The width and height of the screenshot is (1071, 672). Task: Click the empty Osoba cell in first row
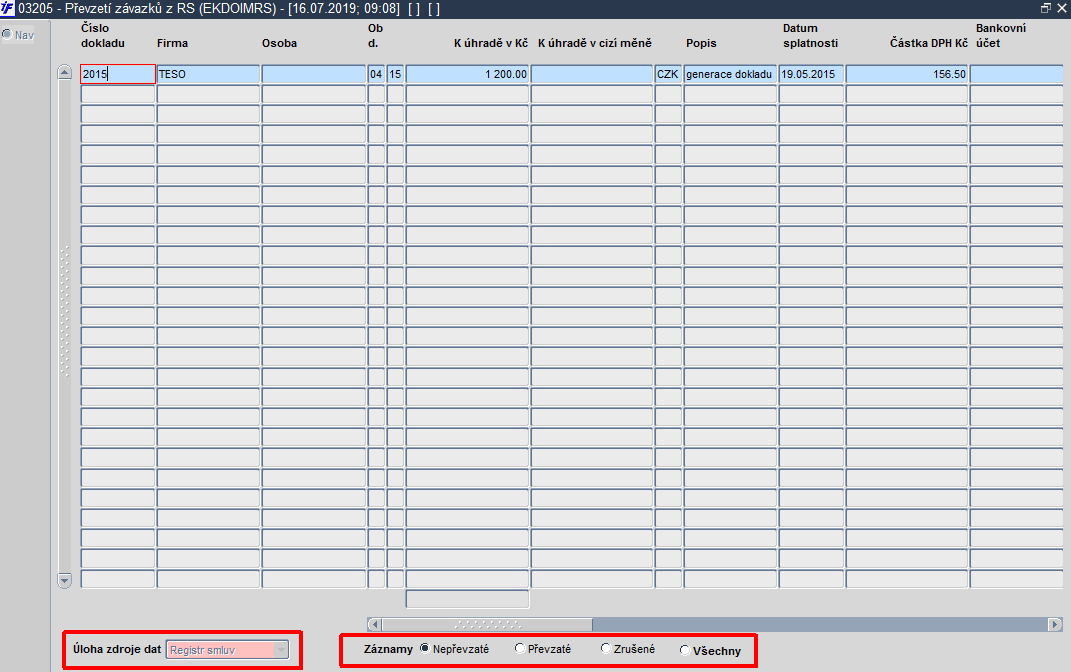[314, 74]
